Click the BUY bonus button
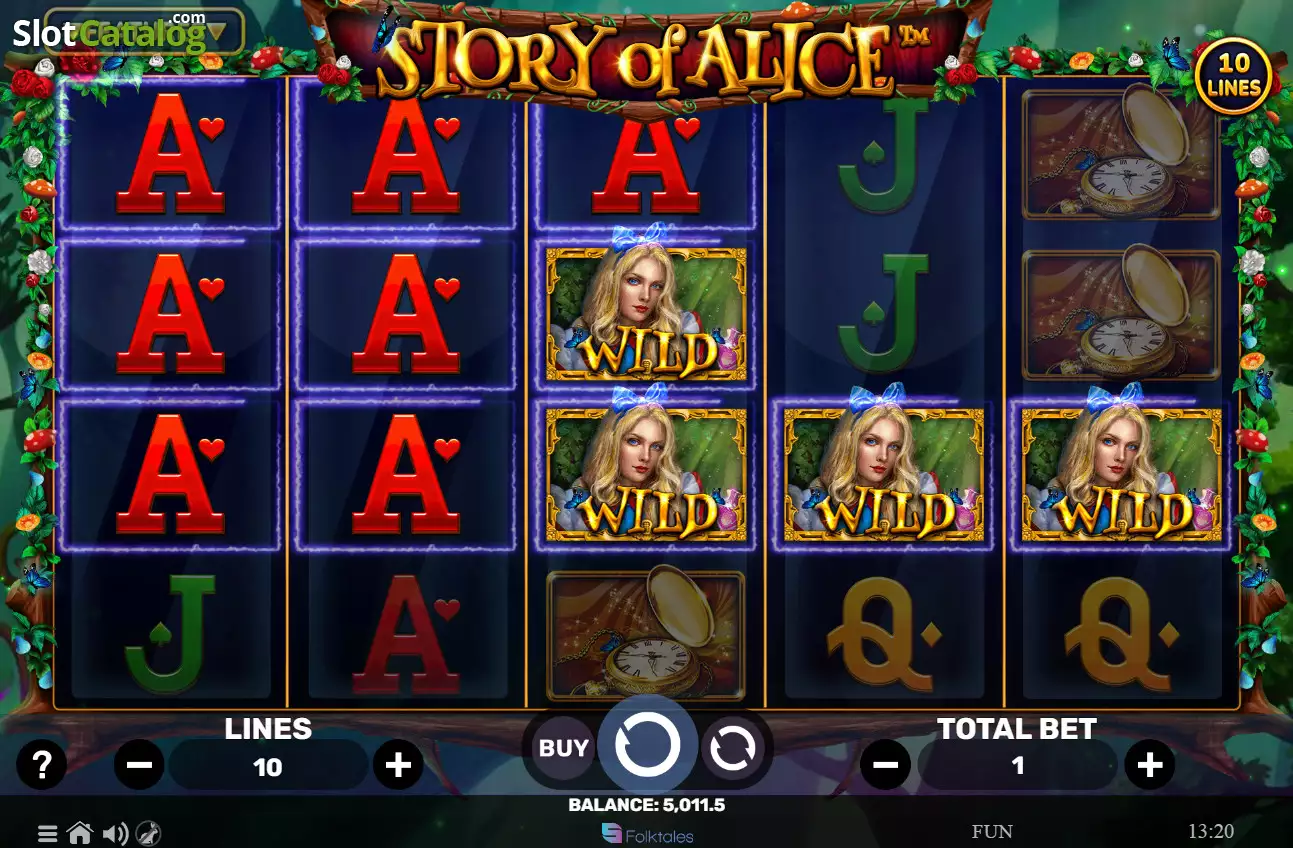Viewport: 1293px width, 848px height. tap(564, 747)
